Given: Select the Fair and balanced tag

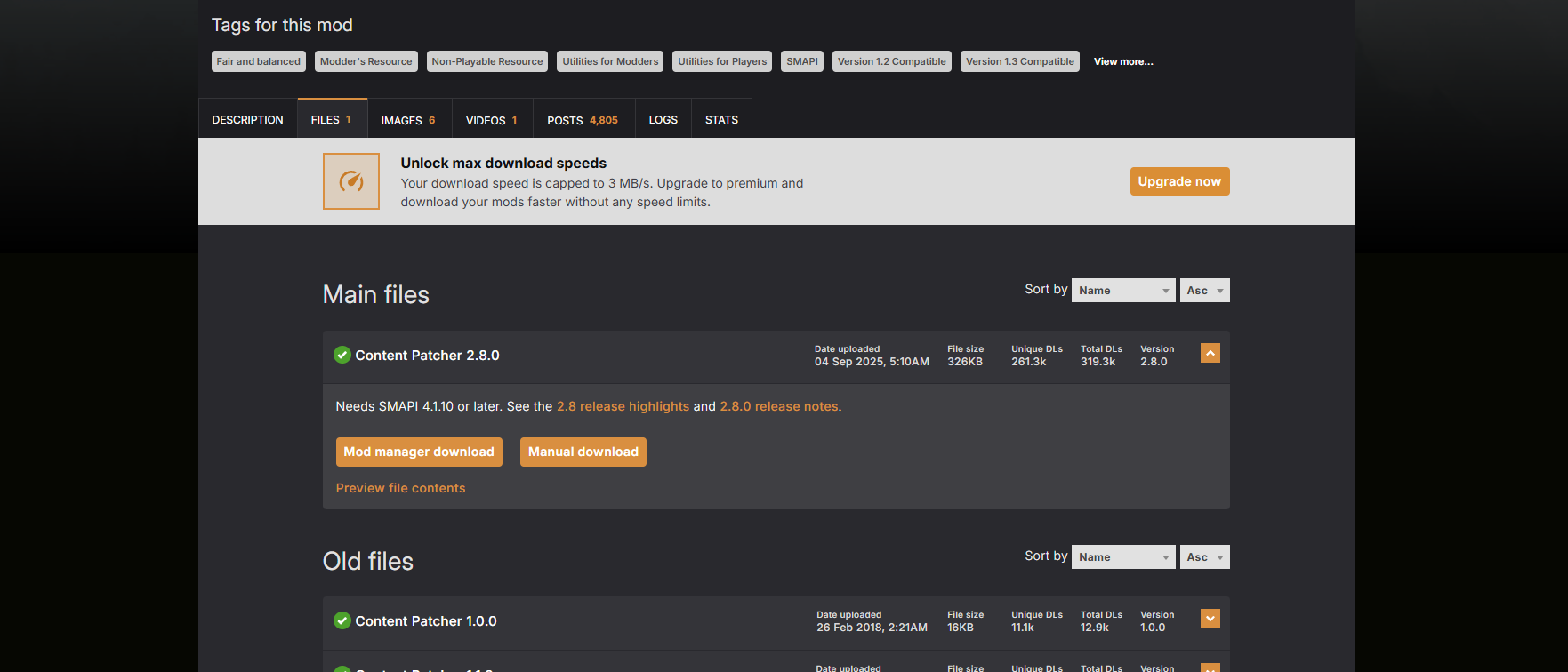Looking at the screenshot, I should [x=259, y=61].
